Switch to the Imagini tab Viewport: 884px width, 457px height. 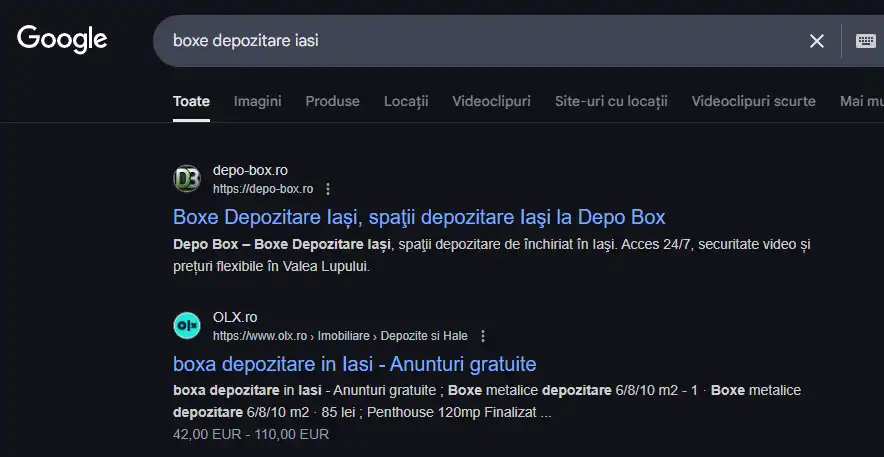pyautogui.click(x=258, y=101)
